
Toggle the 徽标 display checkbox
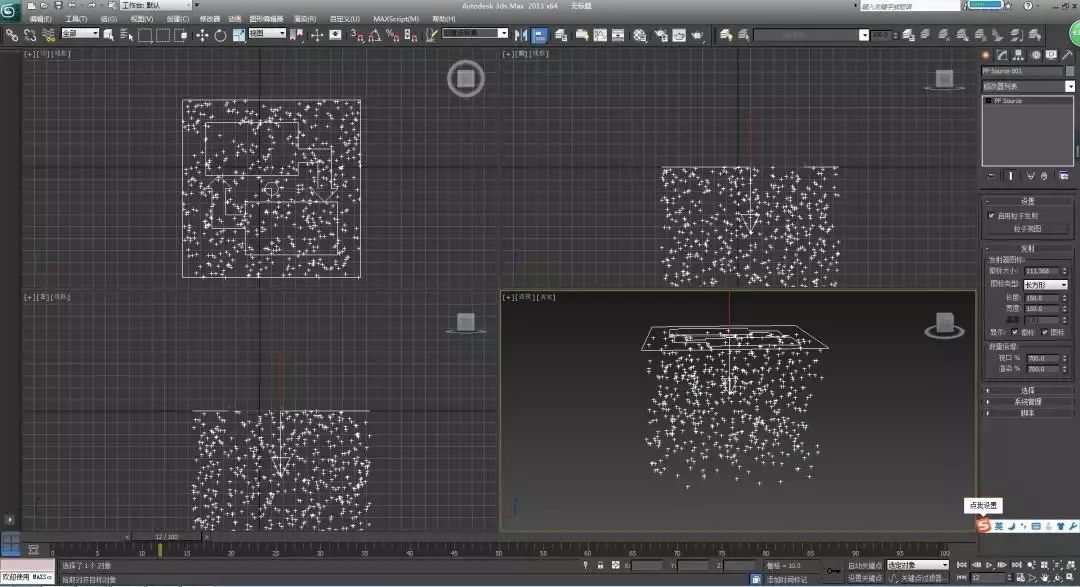tap(1015, 332)
